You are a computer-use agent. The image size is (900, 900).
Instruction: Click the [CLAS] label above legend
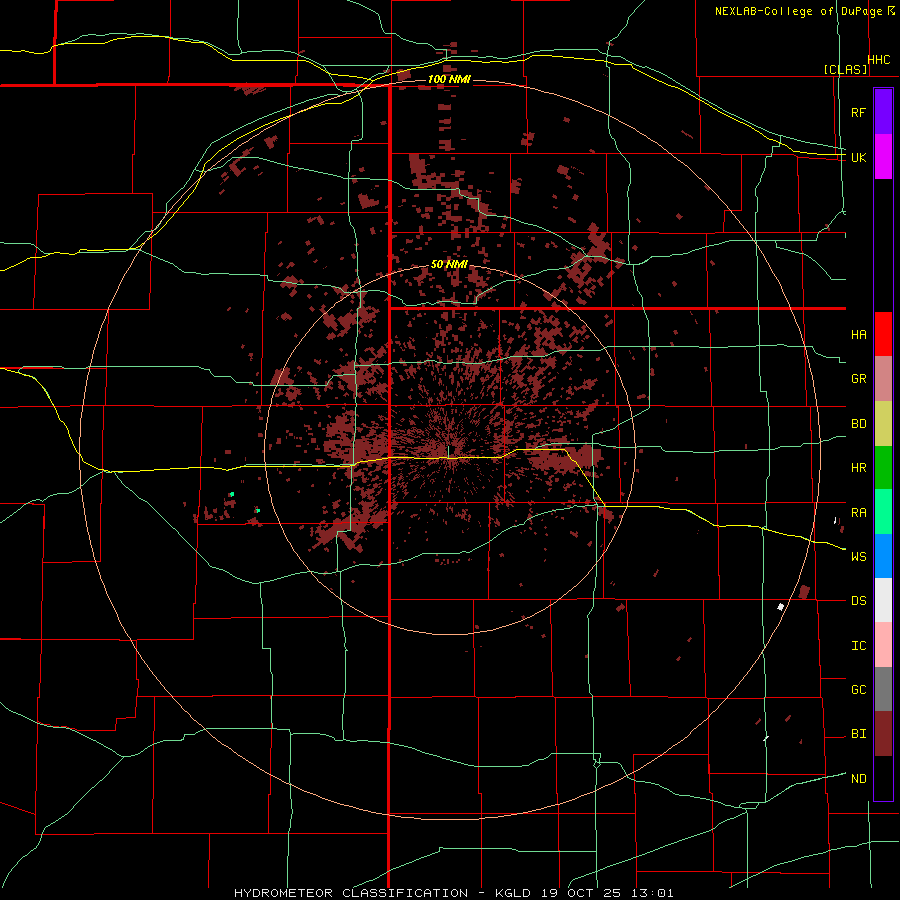pyautogui.click(x=845, y=69)
